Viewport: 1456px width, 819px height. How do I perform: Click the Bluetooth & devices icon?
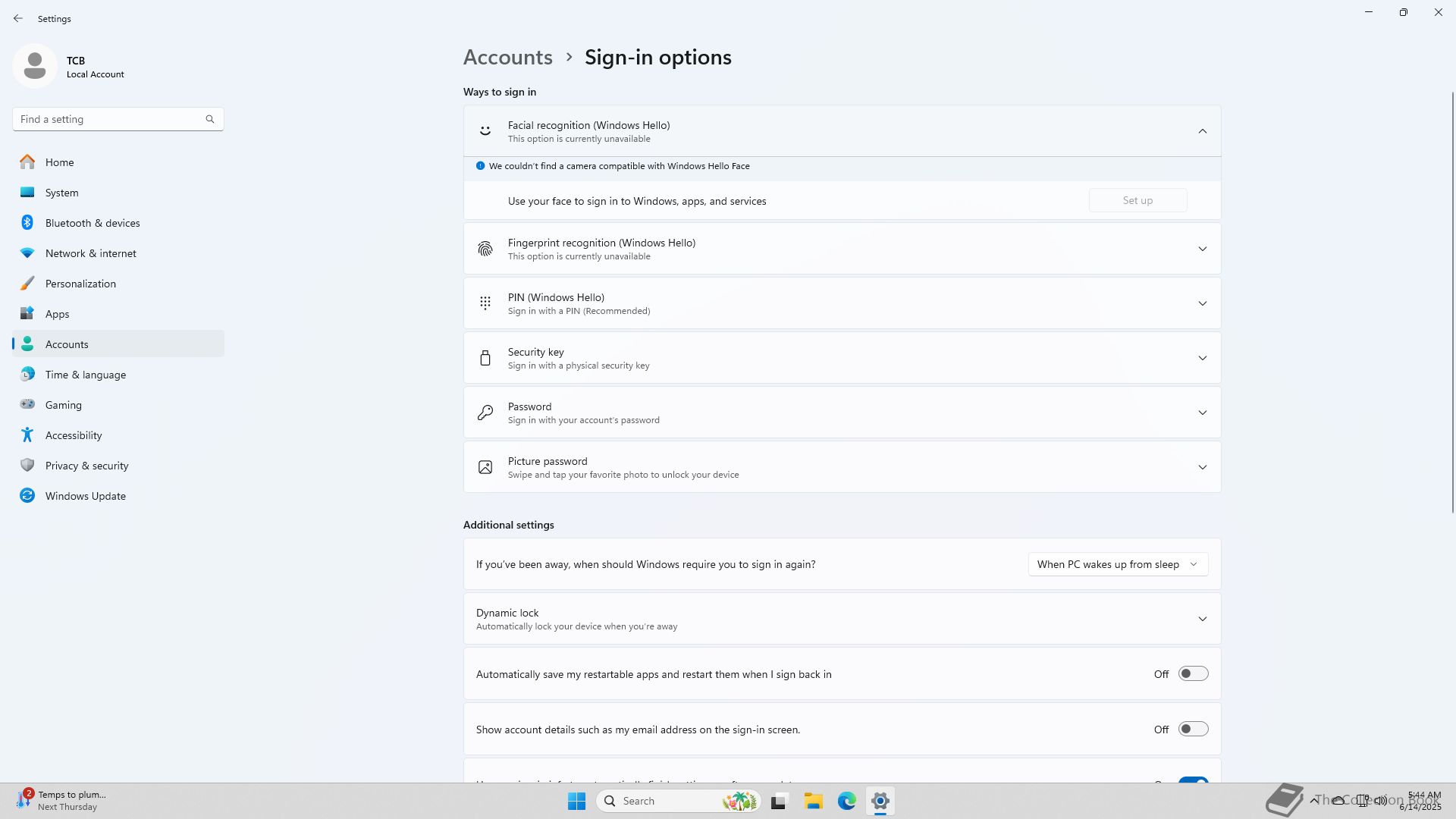click(27, 223)
